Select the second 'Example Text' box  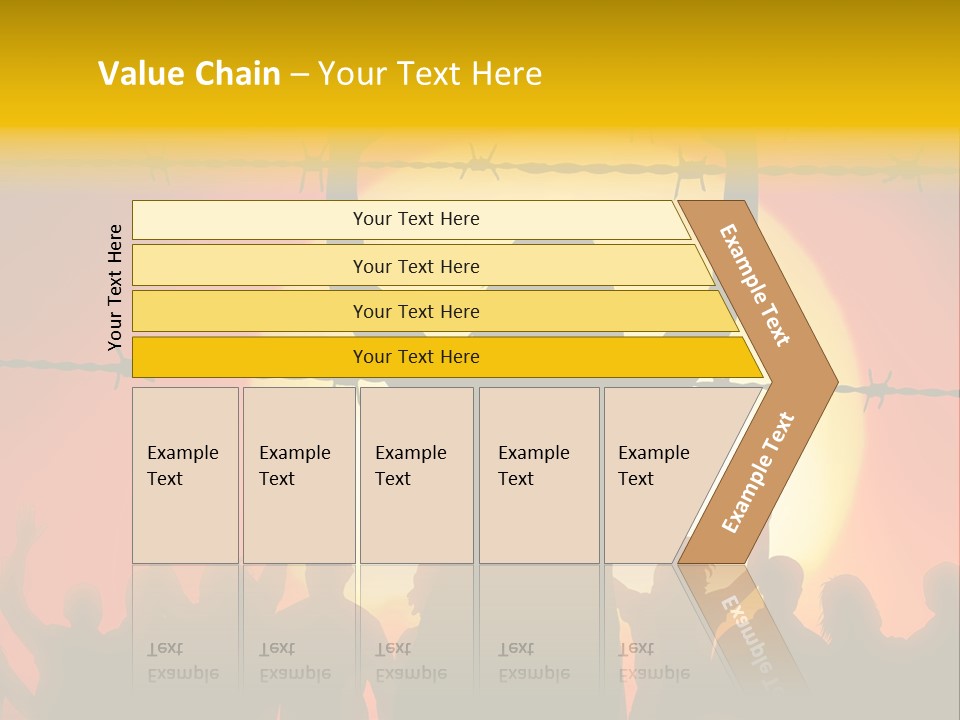click(299, 475)
